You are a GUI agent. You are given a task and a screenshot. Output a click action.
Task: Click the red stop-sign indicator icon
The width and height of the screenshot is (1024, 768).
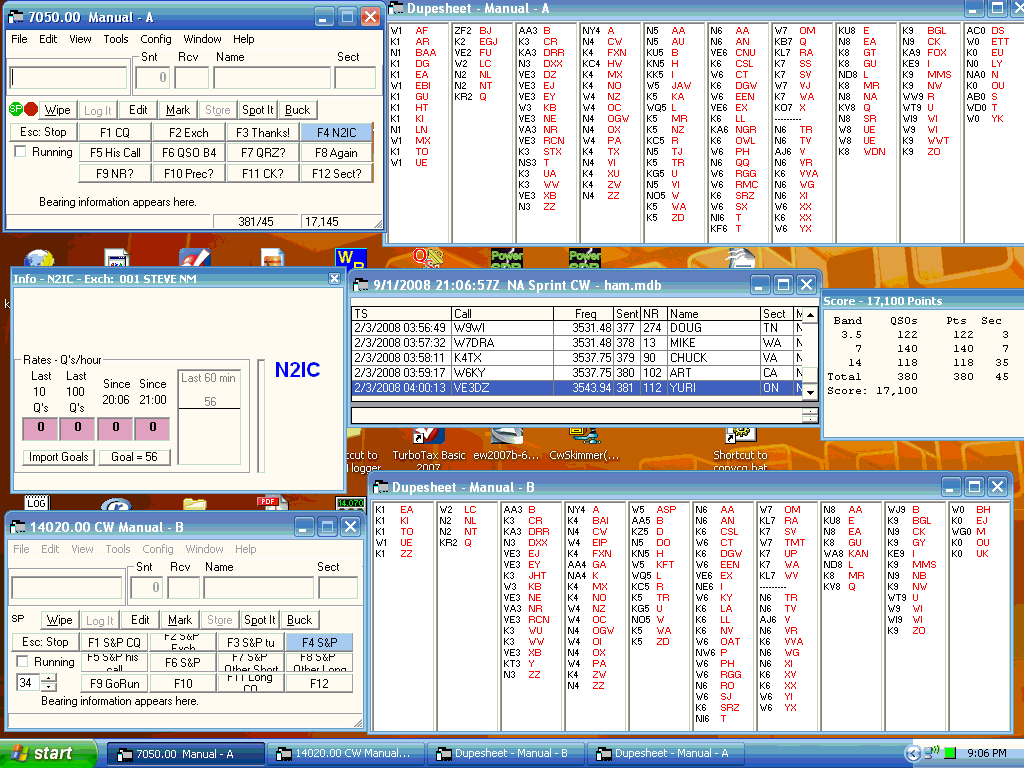coord(31,109)
